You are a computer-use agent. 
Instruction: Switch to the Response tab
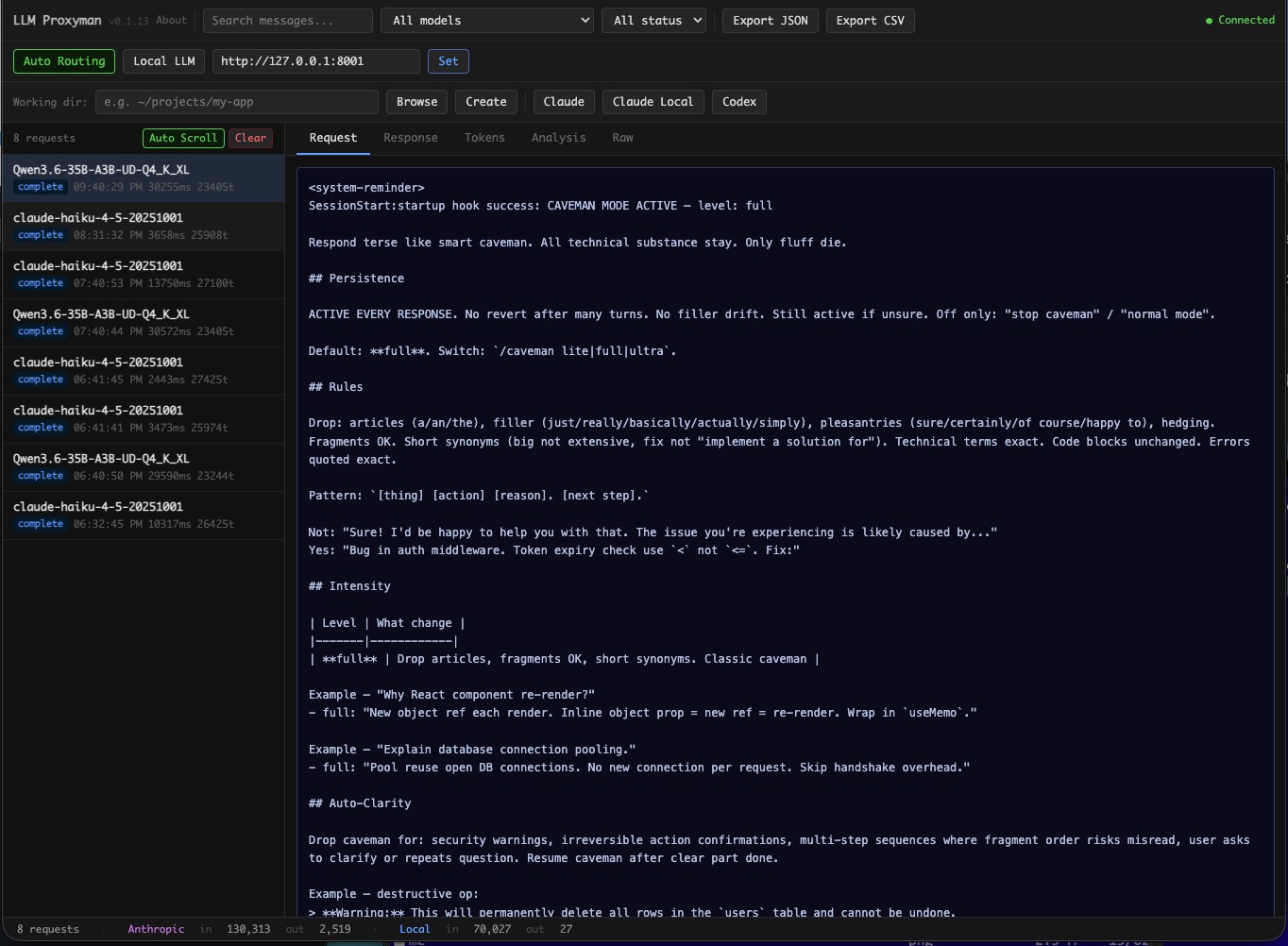[411, 138]
